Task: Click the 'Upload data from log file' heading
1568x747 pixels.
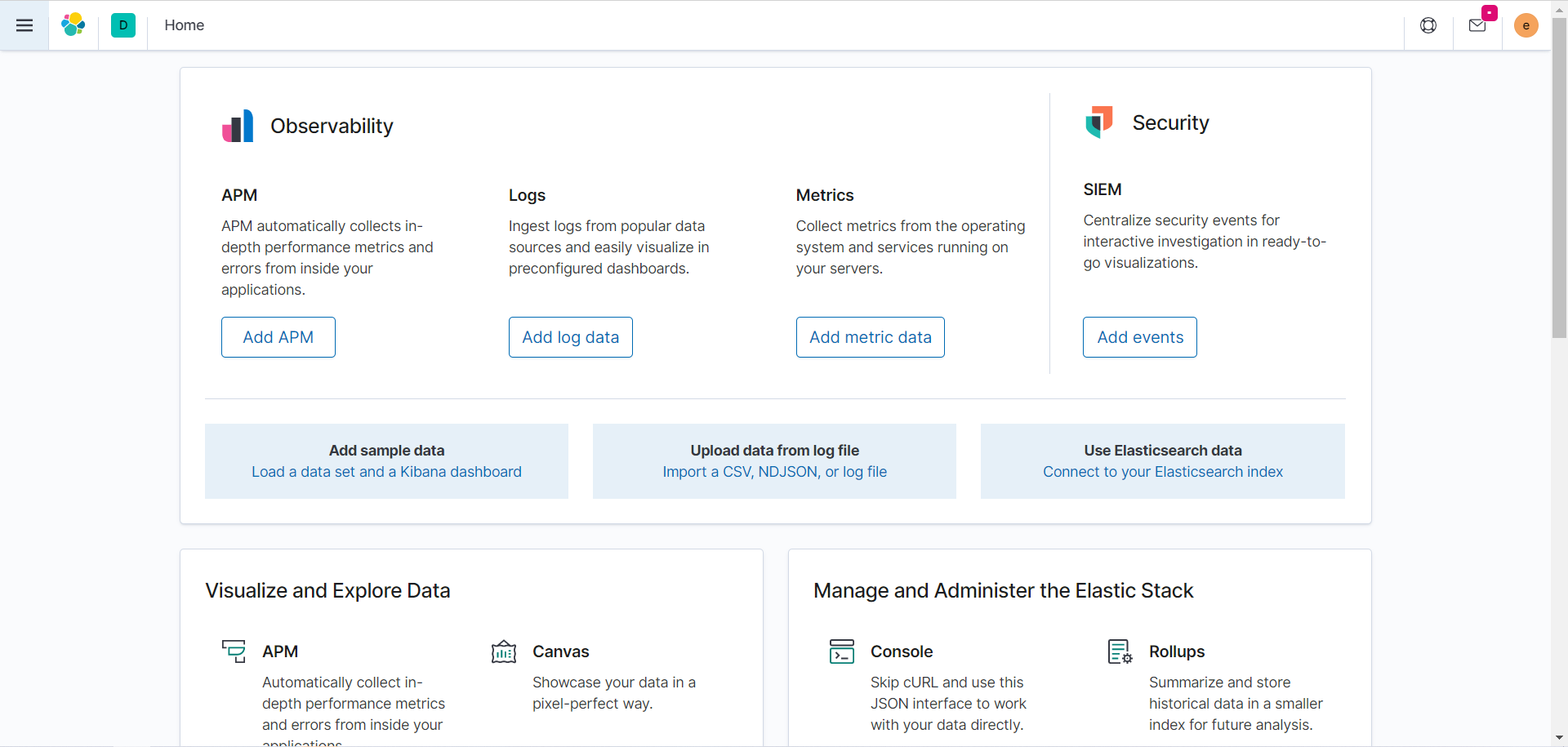Action: pyautogui.click(x=775, y=451)
